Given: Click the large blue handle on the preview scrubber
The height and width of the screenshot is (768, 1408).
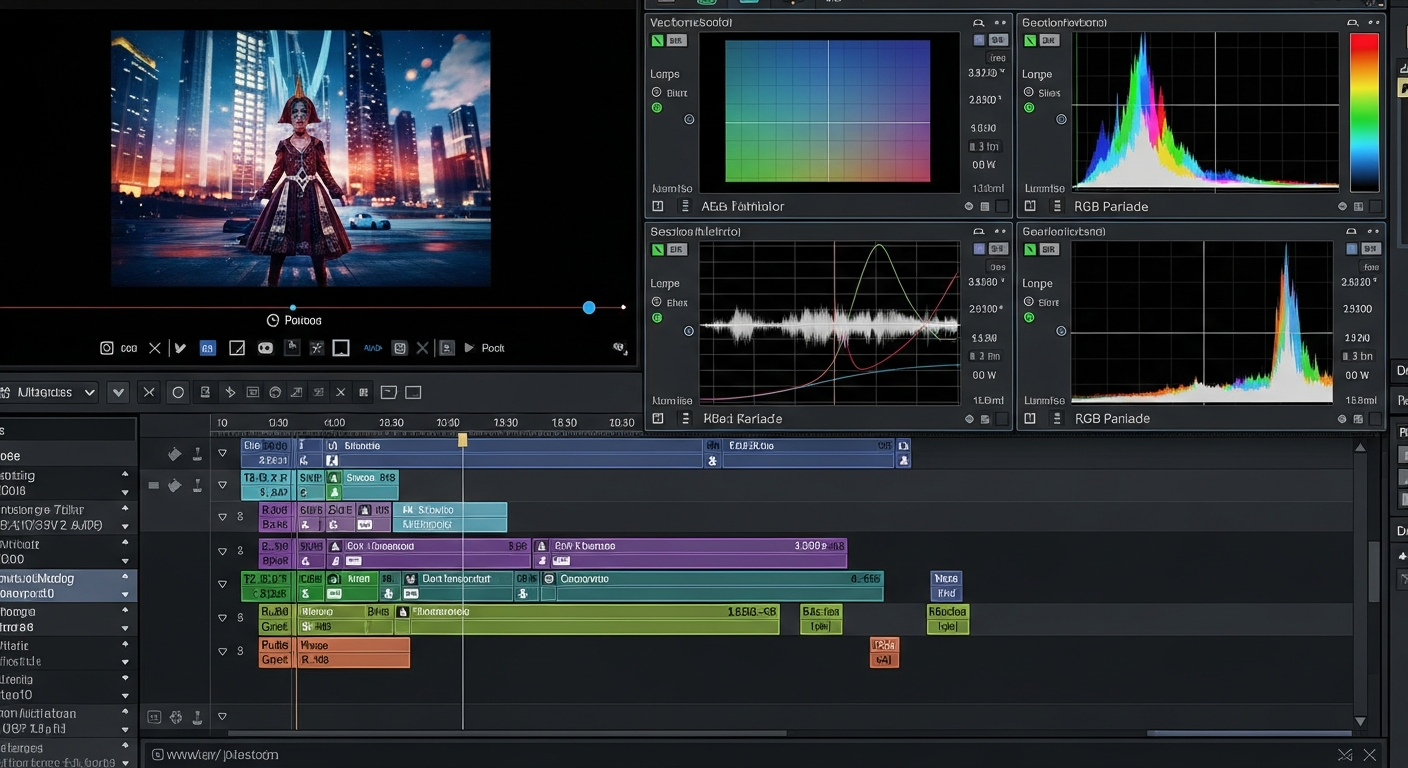Looking at the screenshot, I should pyautogui.click(x=589, y=307).
